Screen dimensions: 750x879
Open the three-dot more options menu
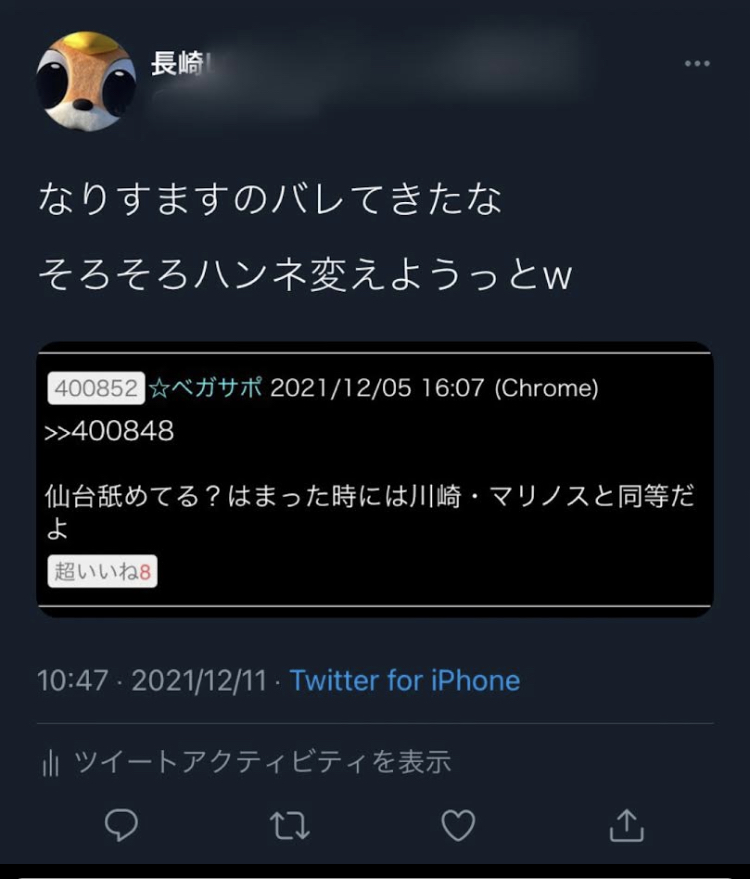[x=697, y=64]
